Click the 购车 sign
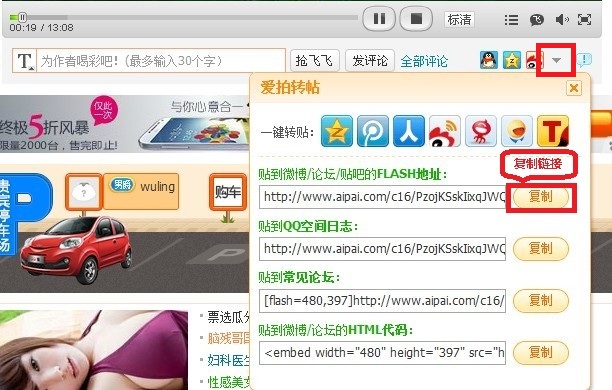The image size is (612, 390). (228, 192)
